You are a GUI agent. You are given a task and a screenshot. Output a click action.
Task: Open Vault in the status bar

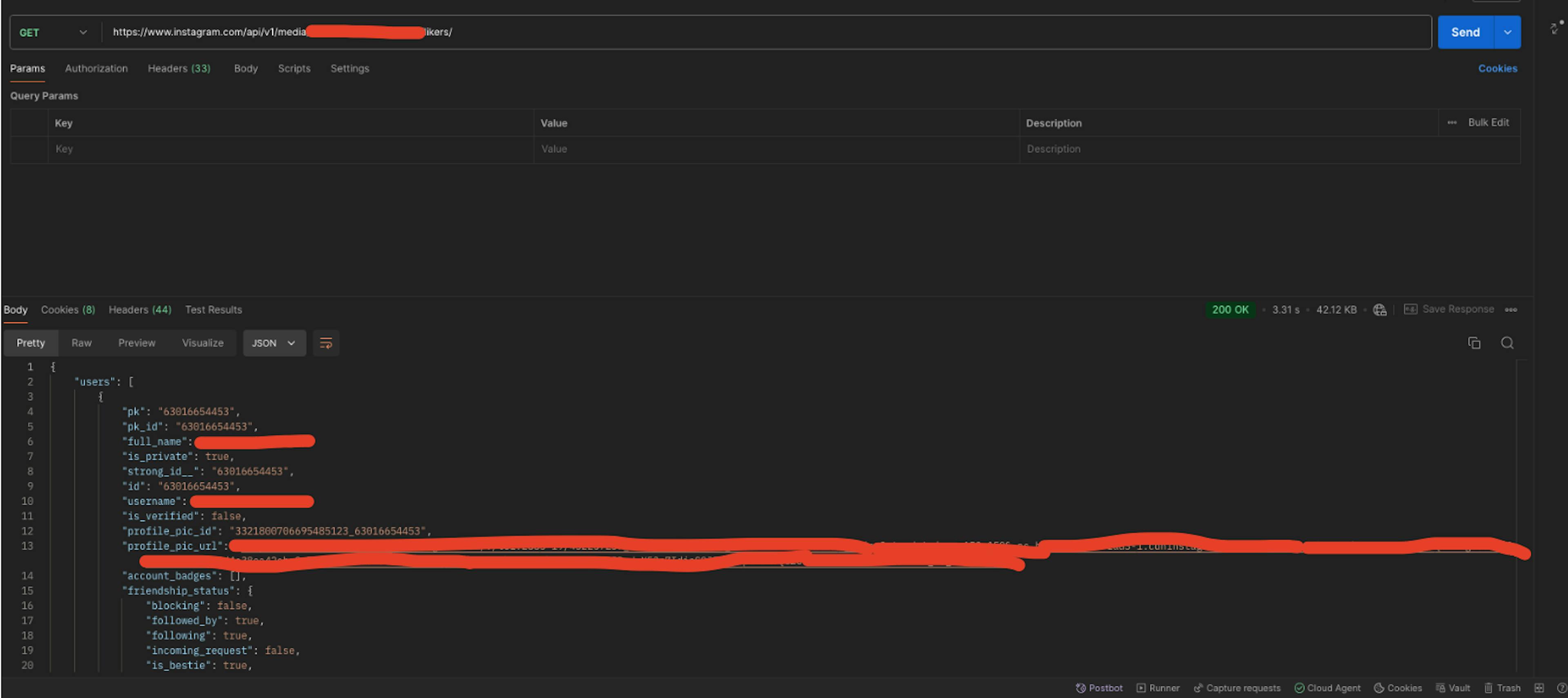(x=1452, y=688)
